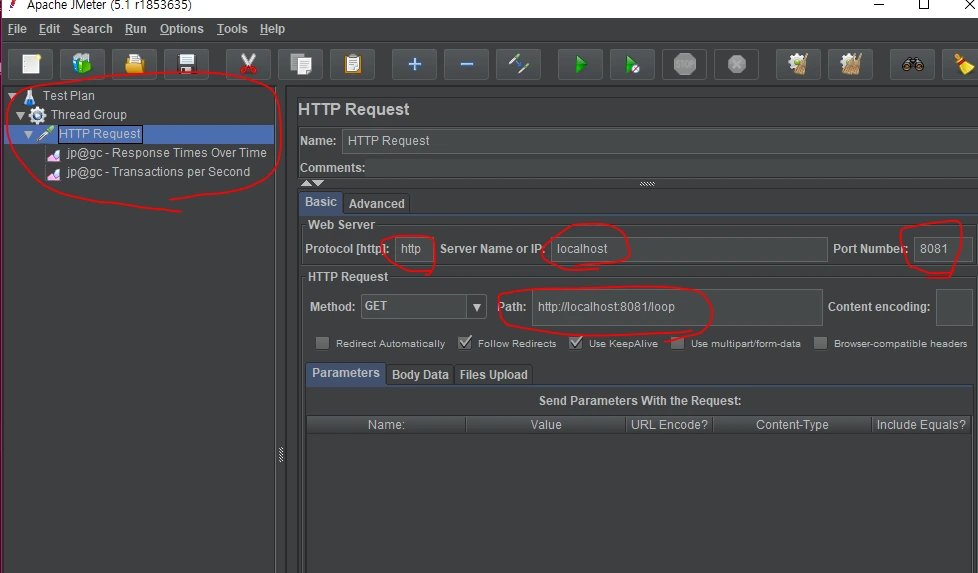This screenshot has width=978, height=573.
Task: Click the Toggle enable/disable icon
Action: [518, 64]
